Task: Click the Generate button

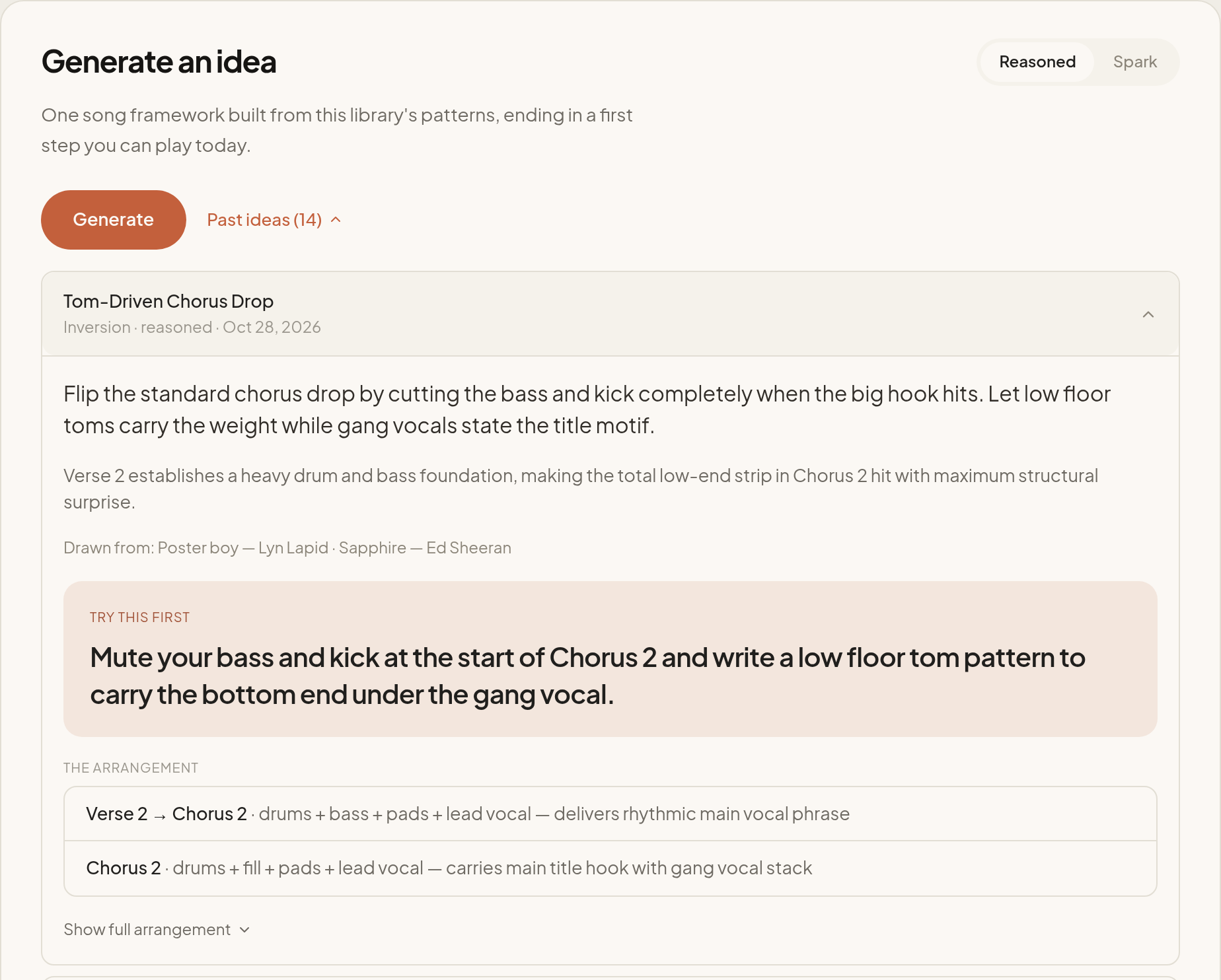Action: tap(114, 220)
